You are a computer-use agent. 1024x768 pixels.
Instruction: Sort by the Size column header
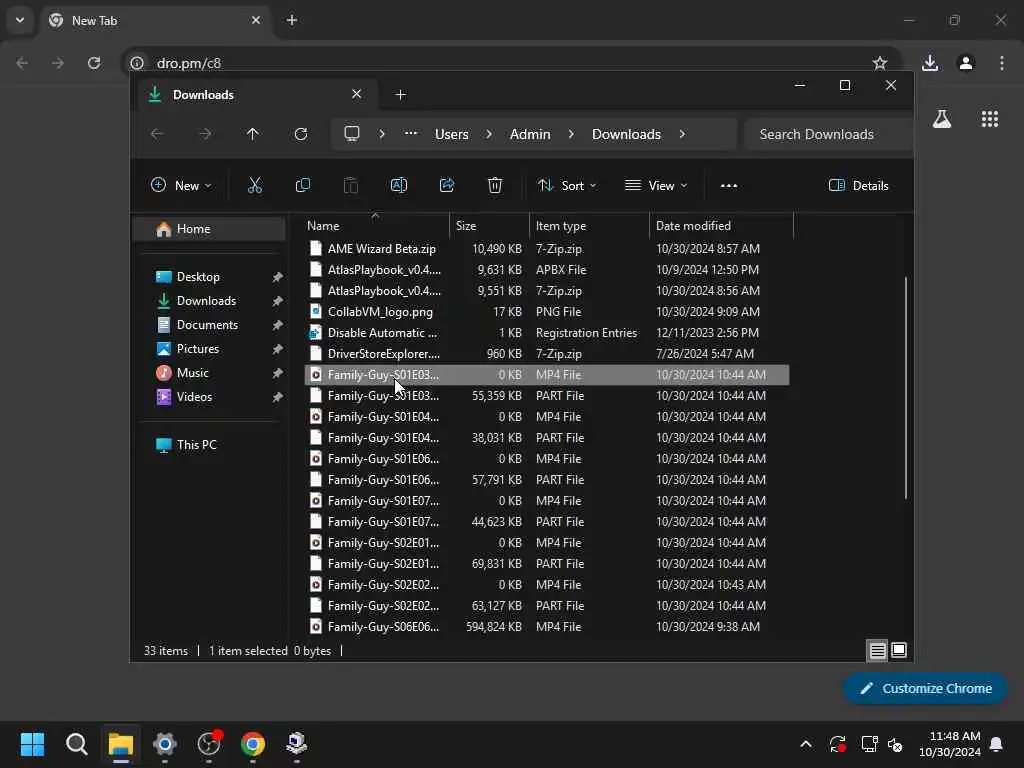pos(489,225)
